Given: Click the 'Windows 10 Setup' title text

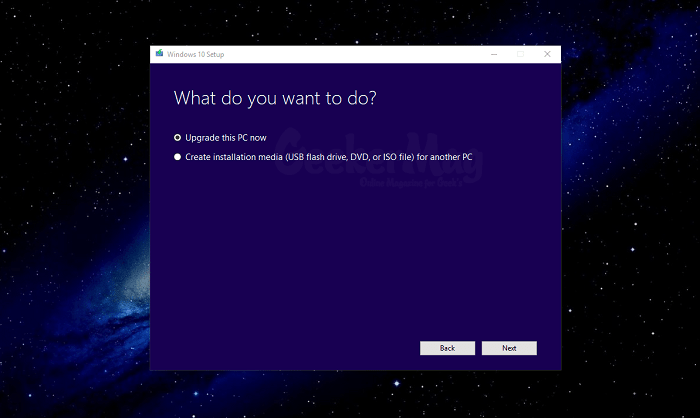Looking at the screenshot, I should pyautogui.click(x=196, y=54).
